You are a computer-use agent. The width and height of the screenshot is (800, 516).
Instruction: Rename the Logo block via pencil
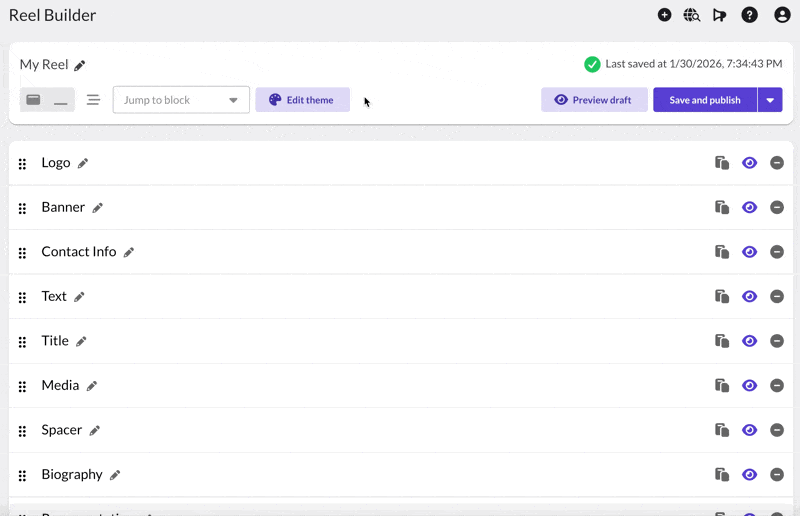[x=83, y=163]
